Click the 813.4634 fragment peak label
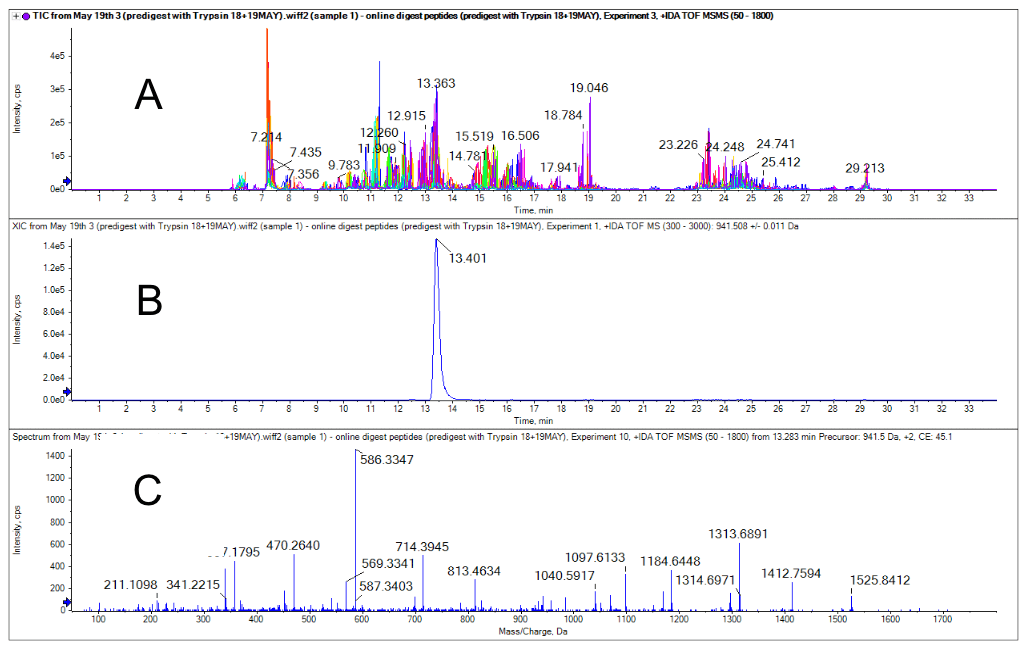This screenshot has height=649, width=1026. [x=474, y=571]
